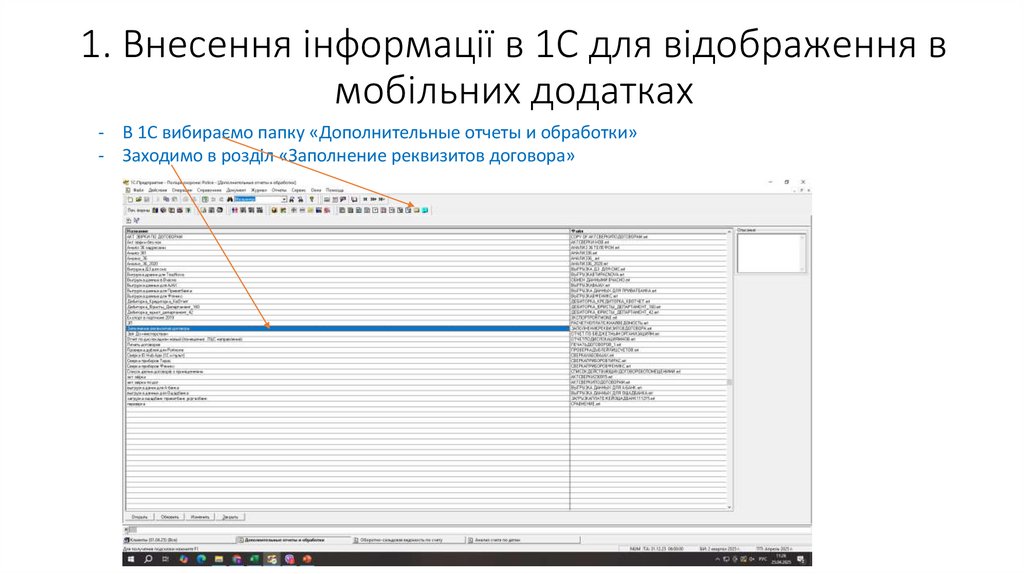Click the list scrollbar up arrow

click(x=729, y=232)
